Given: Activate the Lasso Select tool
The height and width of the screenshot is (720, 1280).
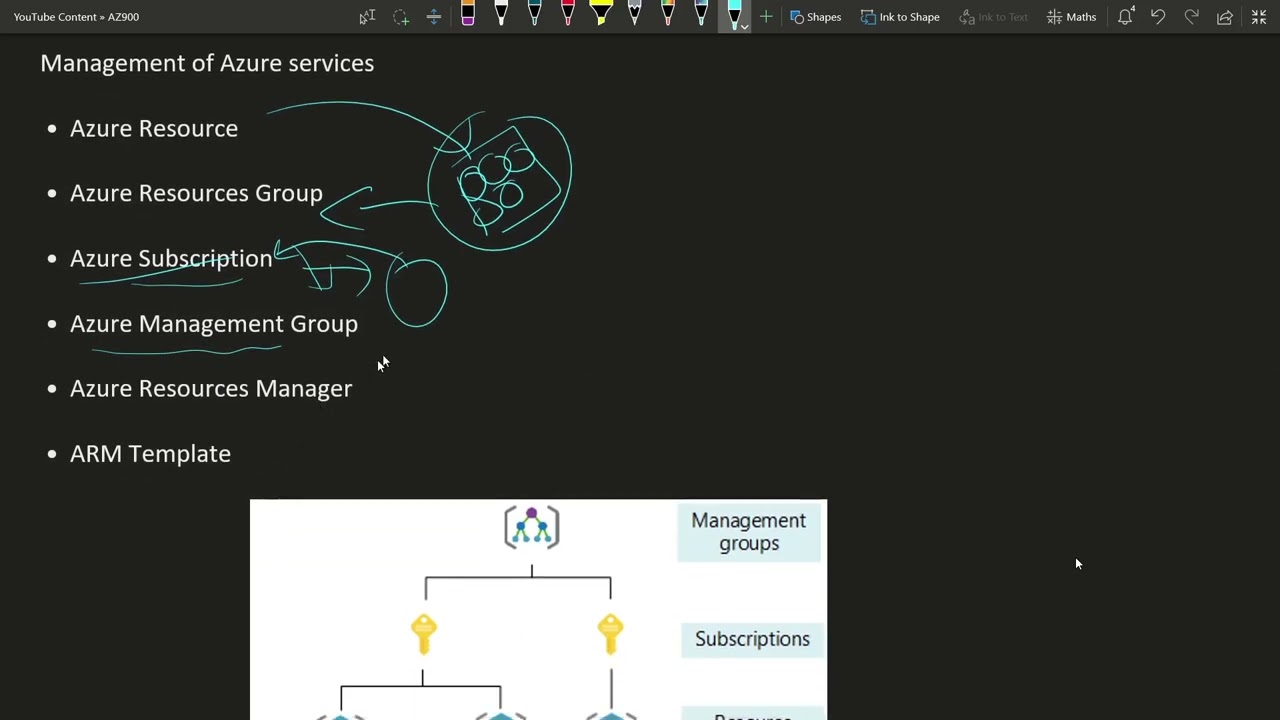Looking at the screenshot, I should 401,17.
